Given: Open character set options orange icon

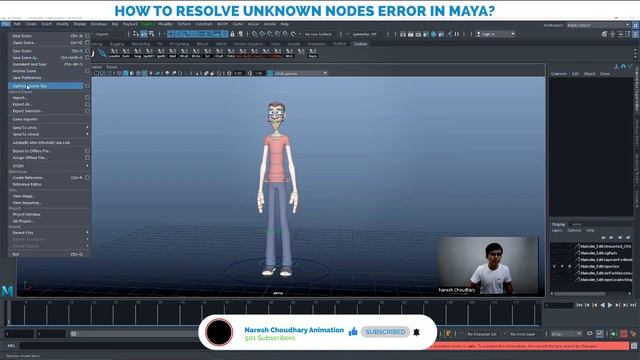Looking at the screenshot, I should point(448,334).
